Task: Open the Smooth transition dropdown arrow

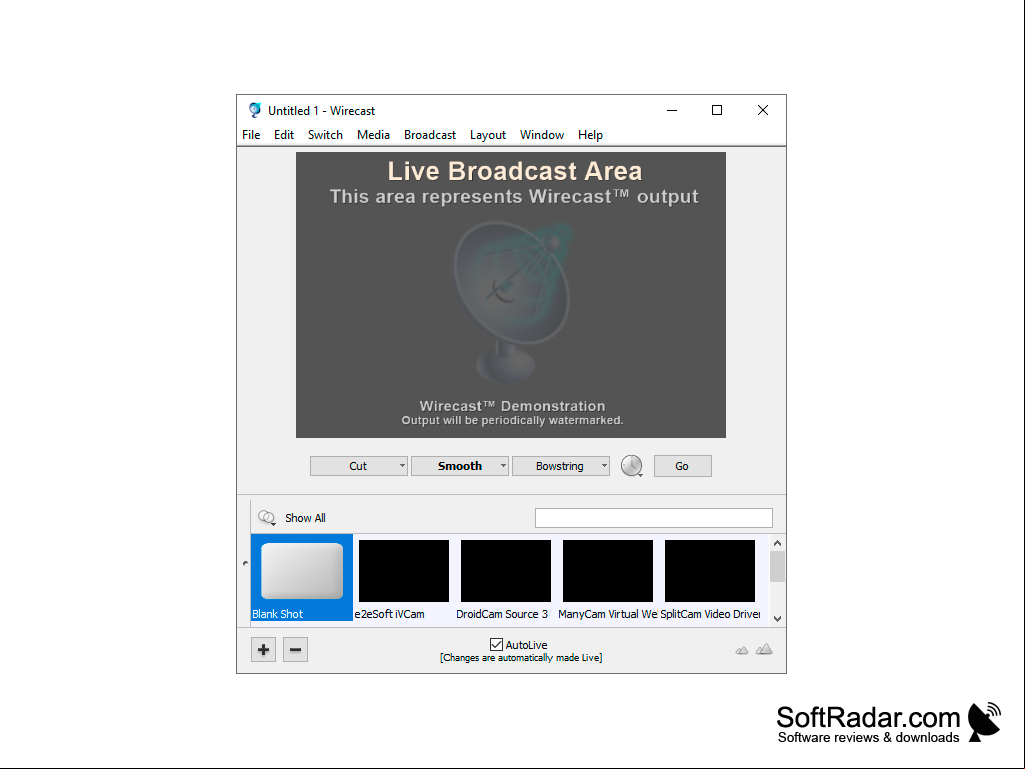Action: [x=503, y=466]
